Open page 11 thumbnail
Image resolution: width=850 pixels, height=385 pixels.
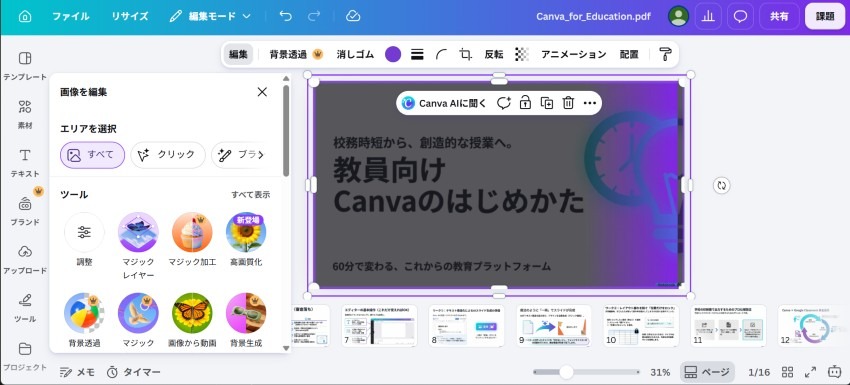click(729, 325)
